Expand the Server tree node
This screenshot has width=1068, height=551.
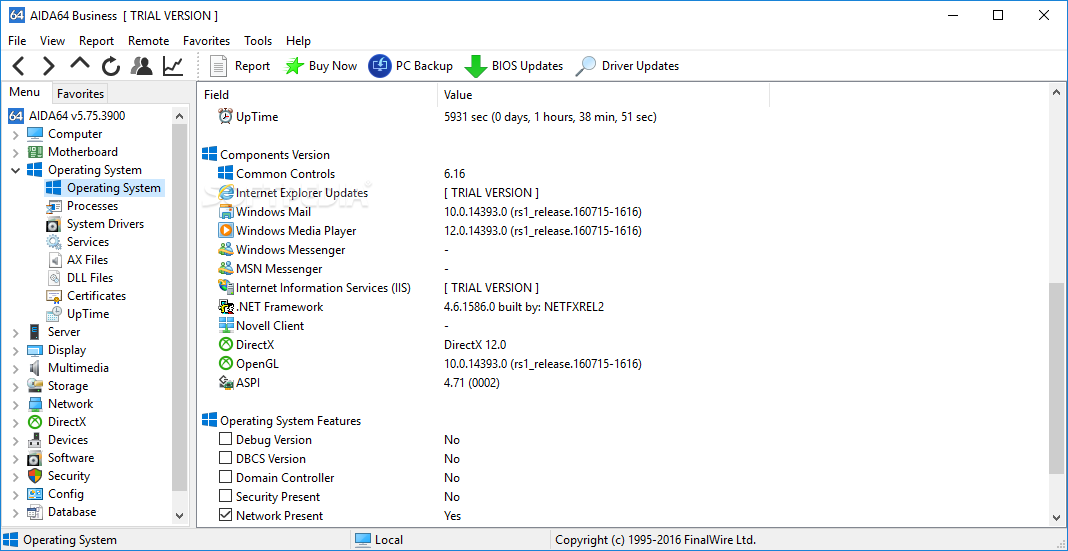click(x=16, y=332)
